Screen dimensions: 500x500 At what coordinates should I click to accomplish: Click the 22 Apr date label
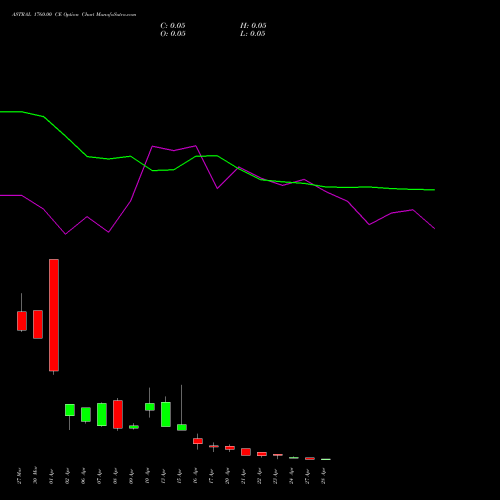(x=259, y=476)
